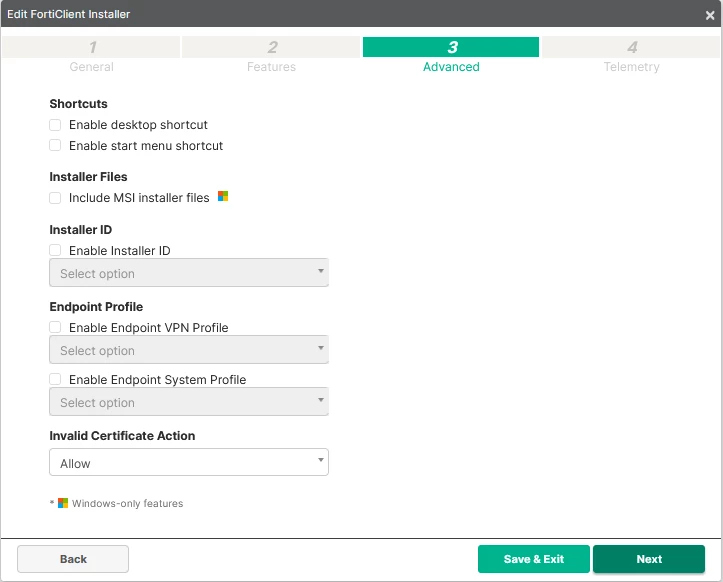Click the Shortcuts section heading
Viewport: 723px width, 582px height.
(x=78, y=104)
